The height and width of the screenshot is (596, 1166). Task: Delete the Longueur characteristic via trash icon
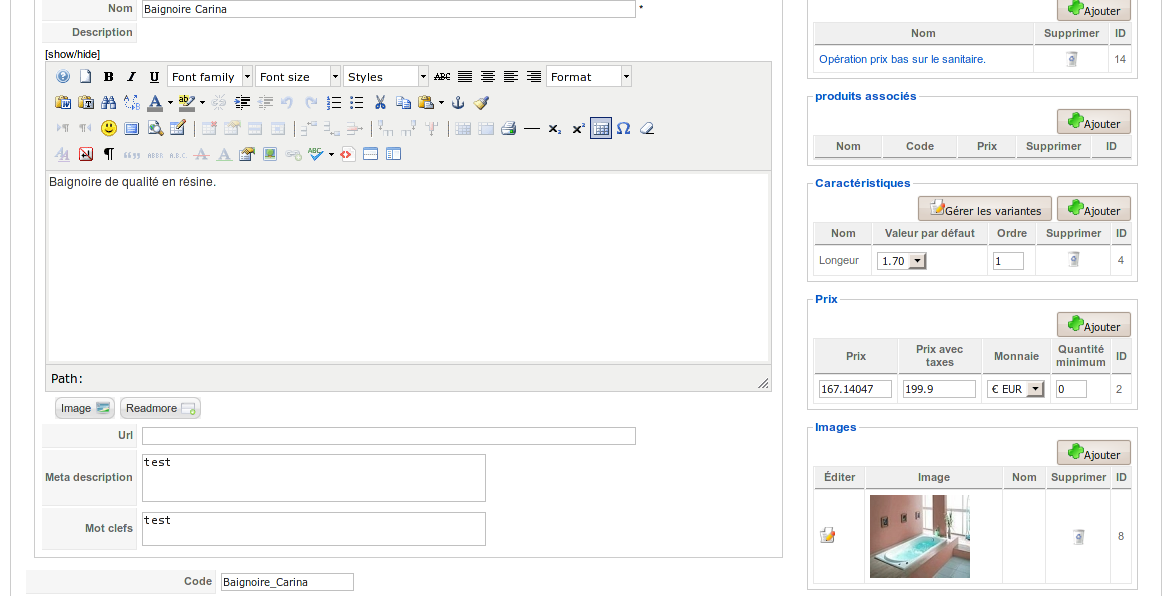click(1073, 260)
